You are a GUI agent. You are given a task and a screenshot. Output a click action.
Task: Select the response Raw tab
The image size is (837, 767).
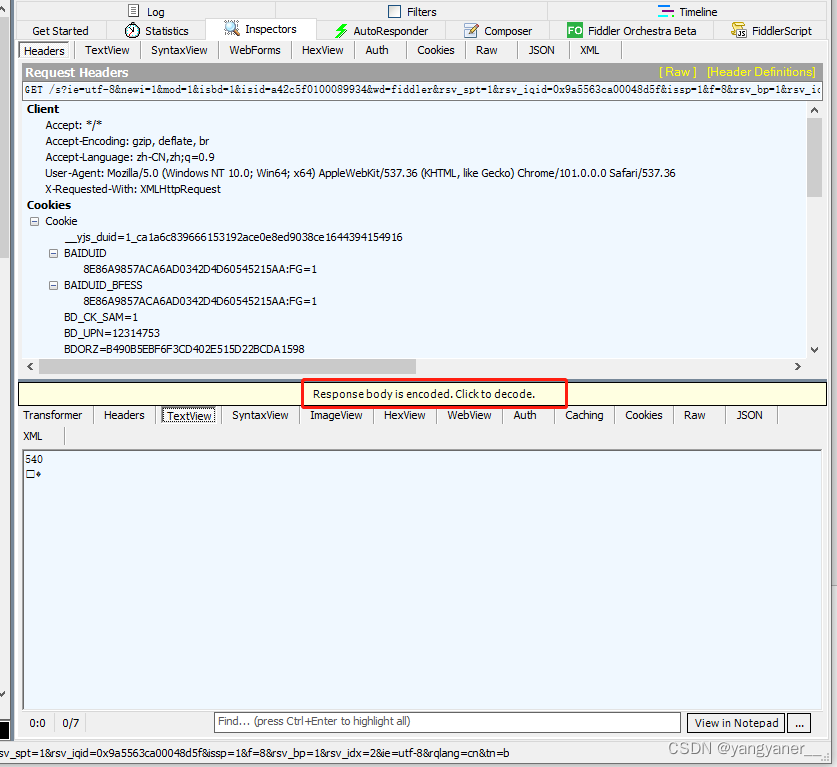(x=694, y=415)
